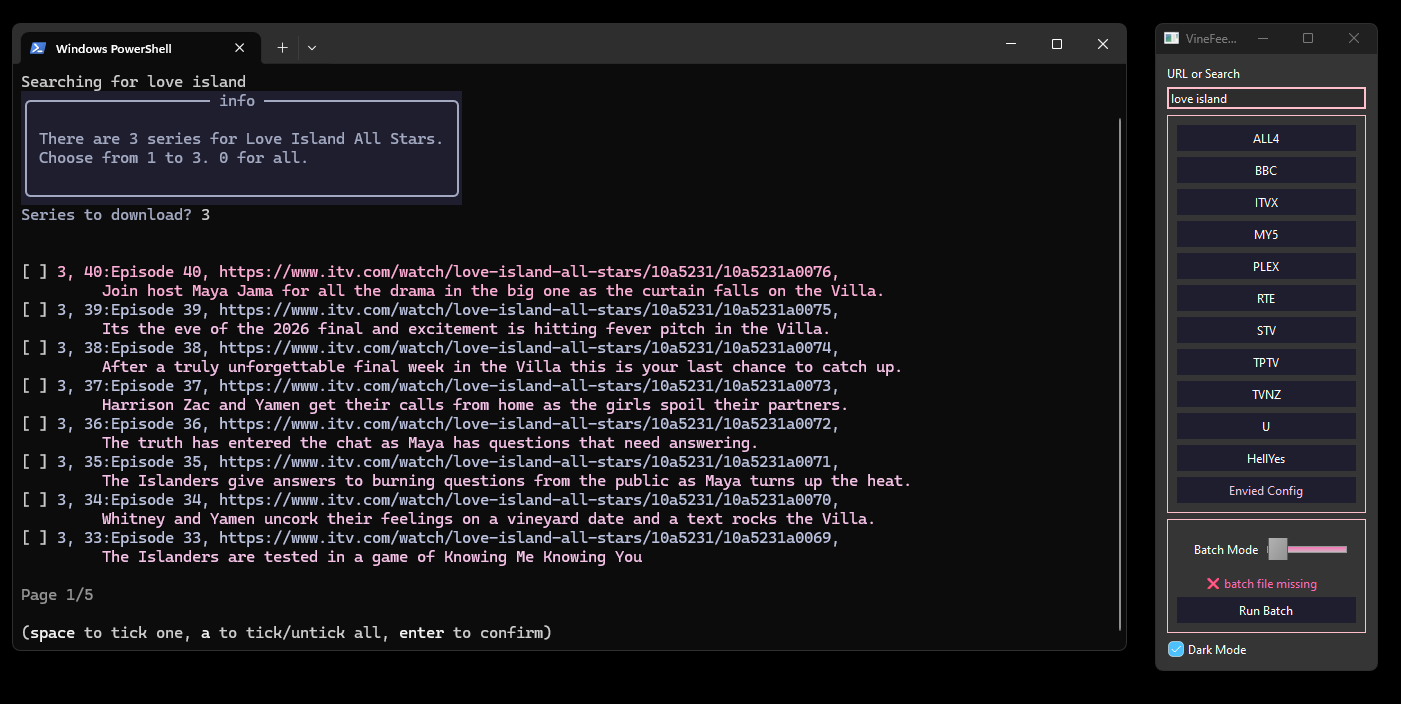Click the BBC service button
The width and height of the screenshot is (1401, 704).
click(x=1266, y=171)
